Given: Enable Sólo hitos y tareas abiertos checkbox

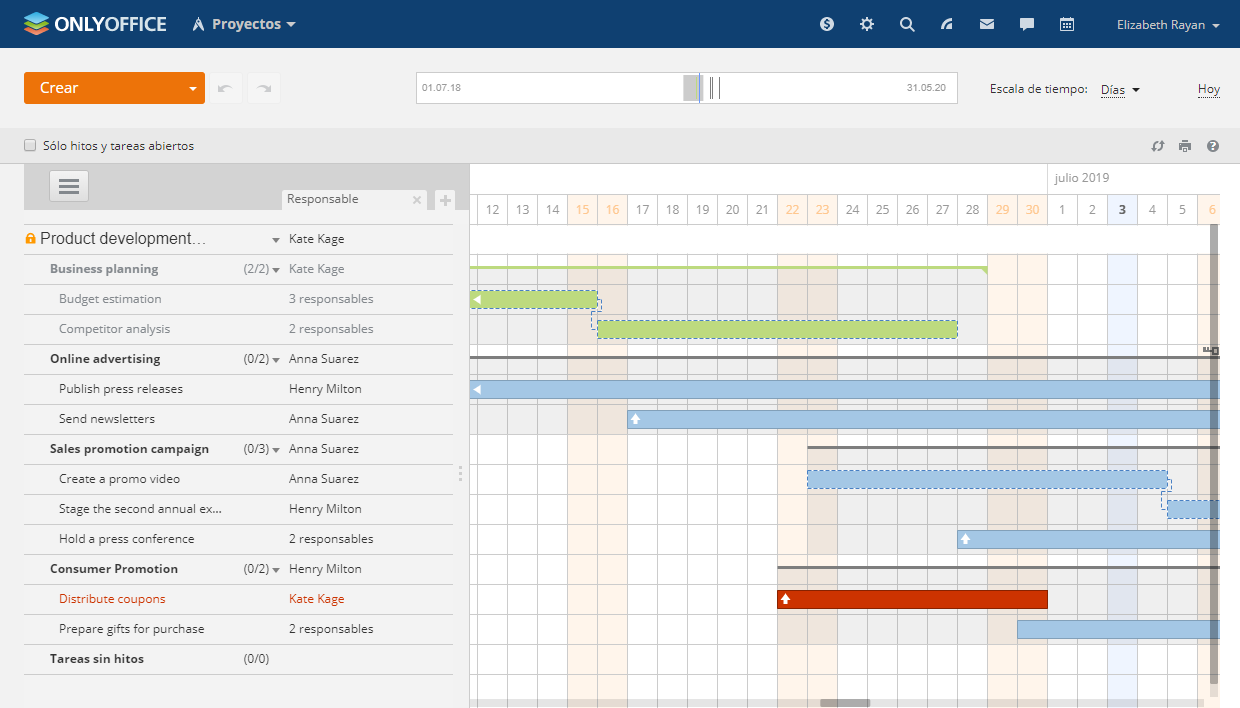Looking at the screenshot, I should coord(30,146).
